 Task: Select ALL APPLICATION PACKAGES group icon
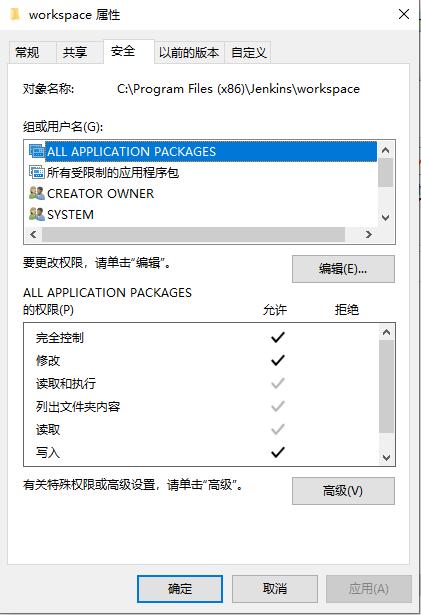point(37,151)
